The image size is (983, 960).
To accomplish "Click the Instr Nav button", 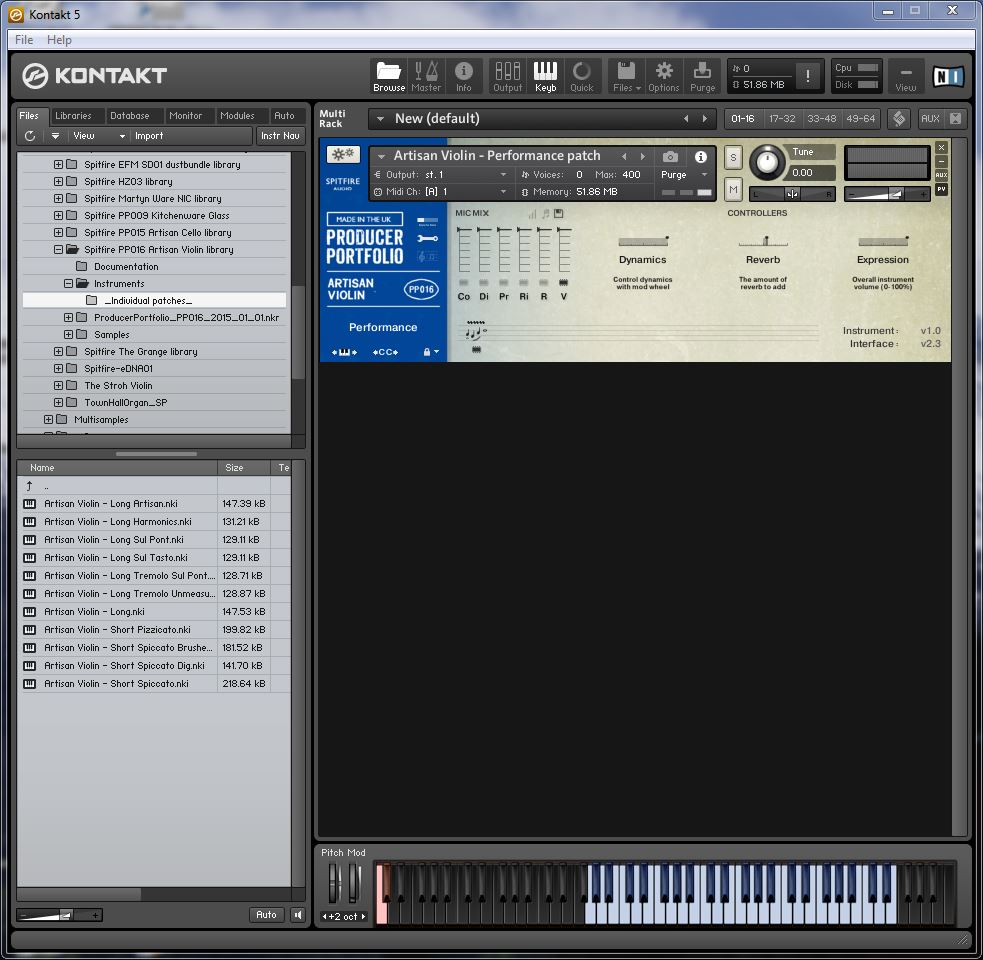I will click(280, 136).
